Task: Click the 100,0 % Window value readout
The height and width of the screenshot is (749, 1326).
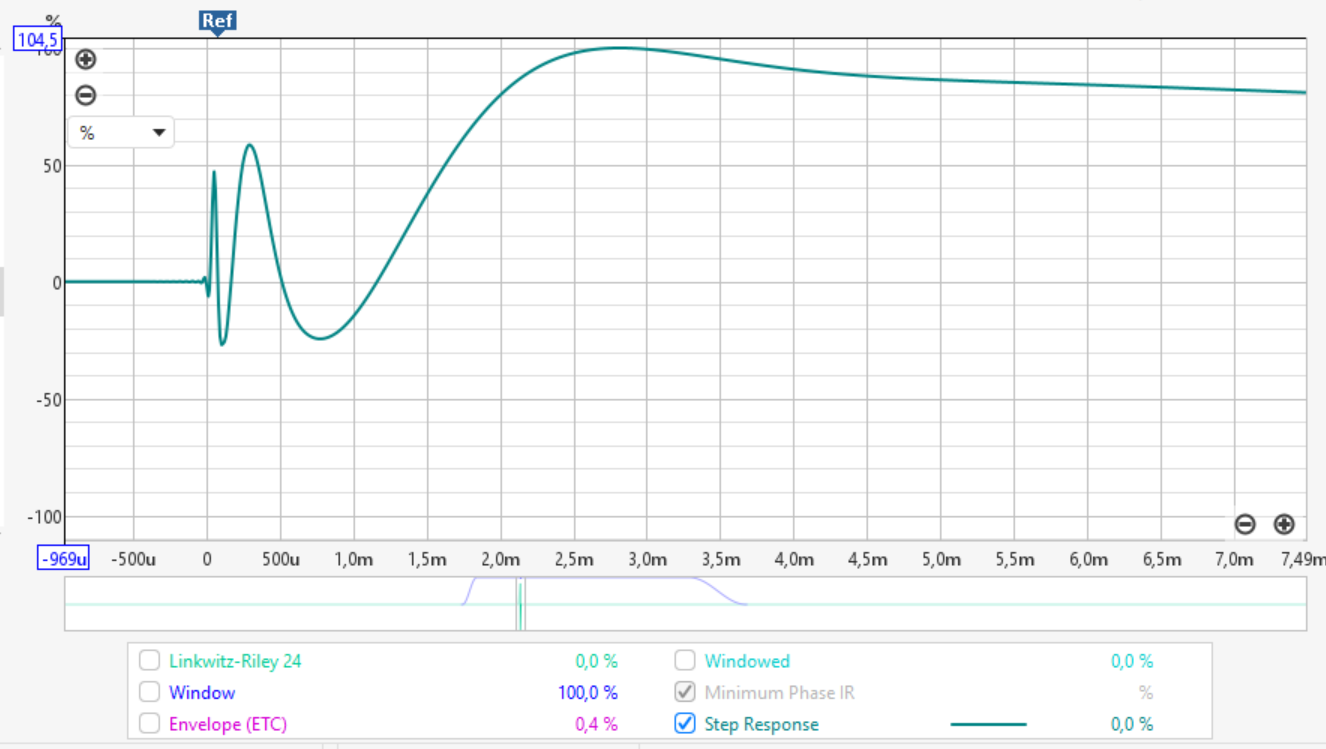Action: click(587, 692)
